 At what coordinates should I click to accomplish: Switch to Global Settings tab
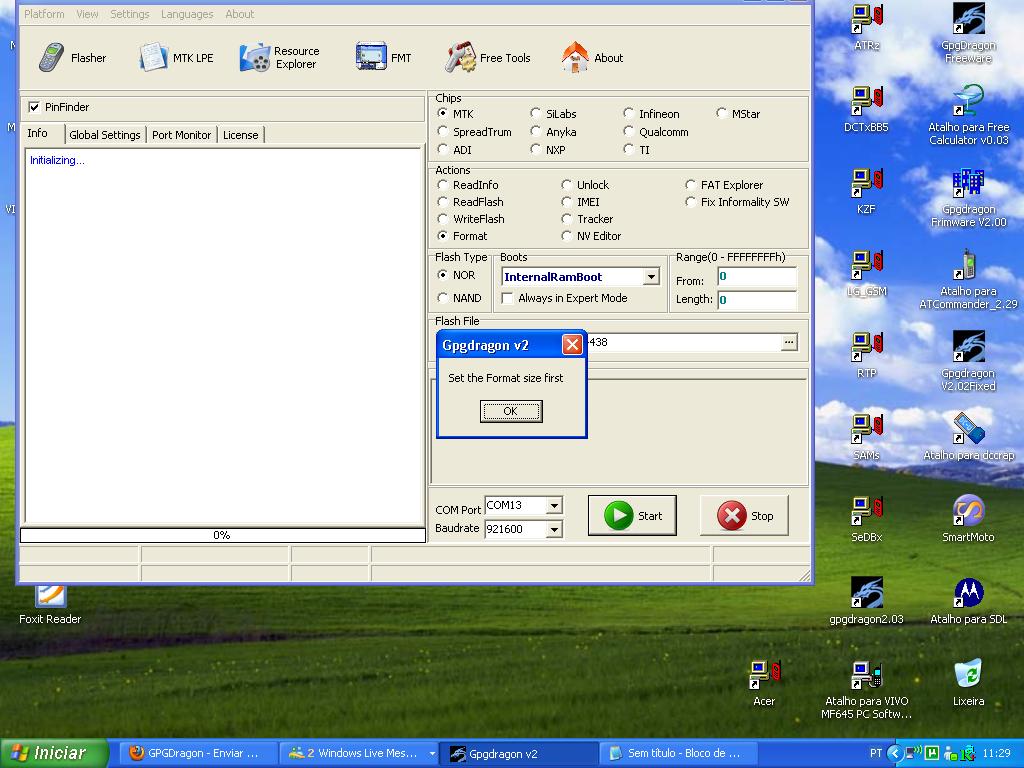coord(104,135)
